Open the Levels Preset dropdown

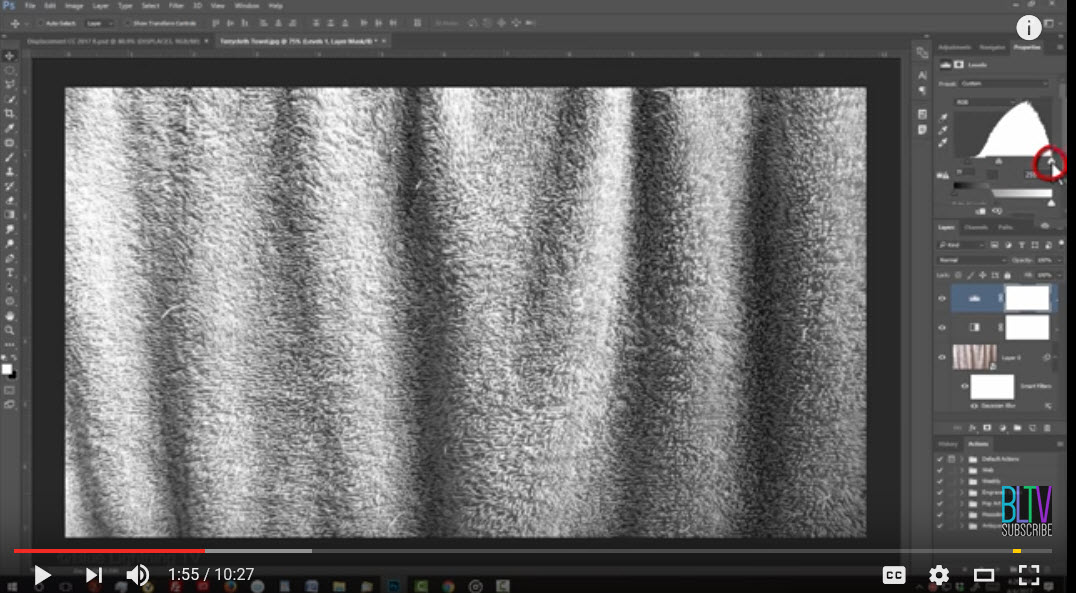tap(1005, 83)
